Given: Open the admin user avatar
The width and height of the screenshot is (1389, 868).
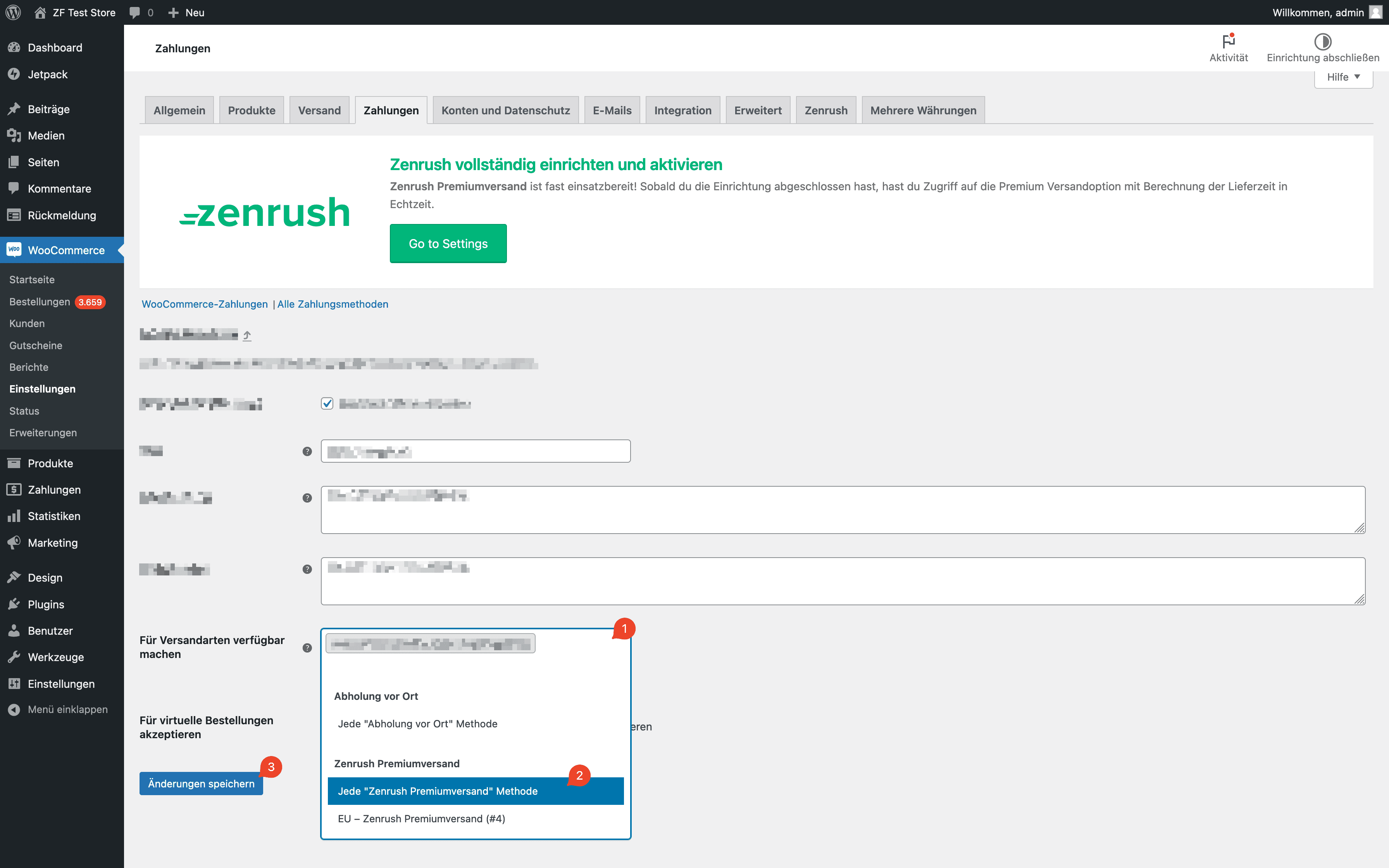Looking at the screenshot, I should click(x=1375, y=12).
